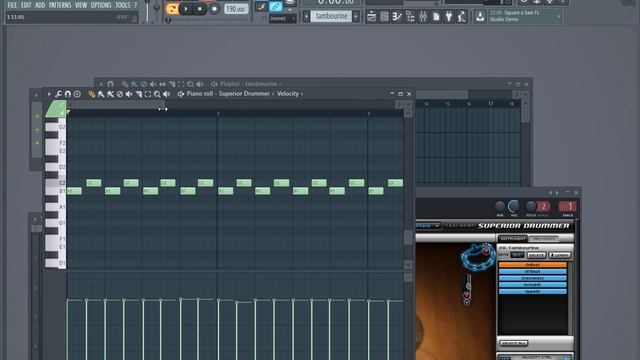Select the orange top articulation entry
The height and width of the screenshot is (360, 640).
[x=533, y=265]
